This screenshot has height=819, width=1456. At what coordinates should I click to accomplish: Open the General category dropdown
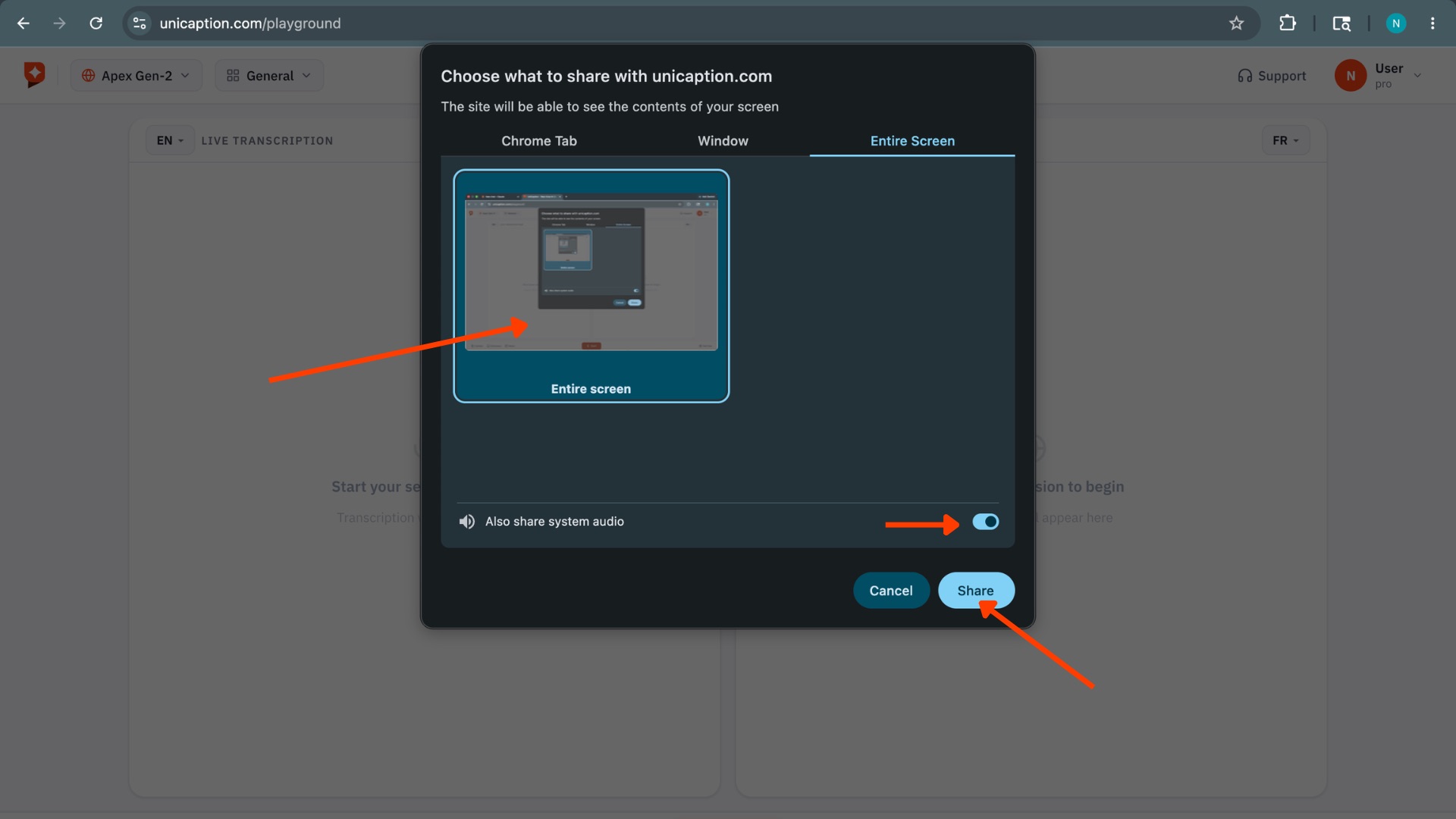(269, 76)
